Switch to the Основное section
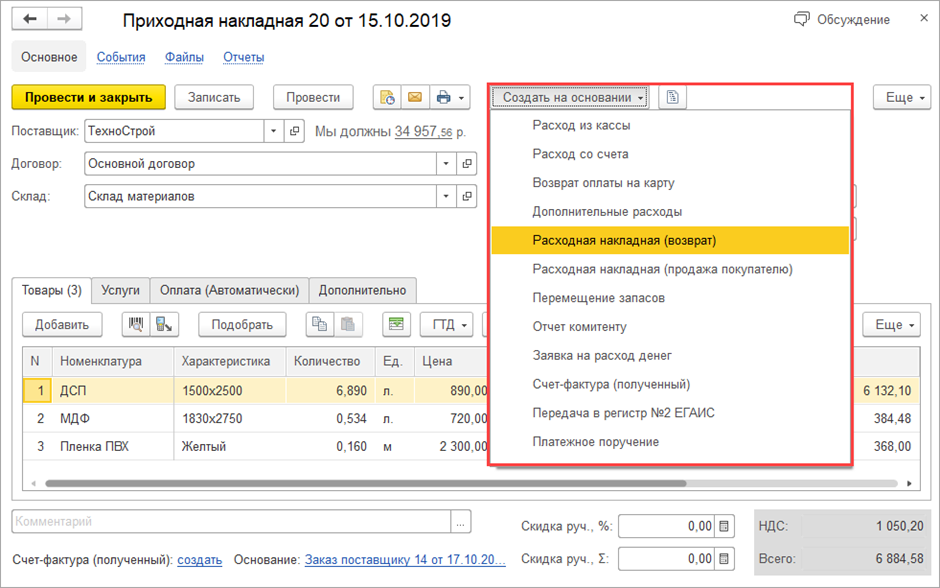This screenshot has width=940, height=588. tap(49, 57)
